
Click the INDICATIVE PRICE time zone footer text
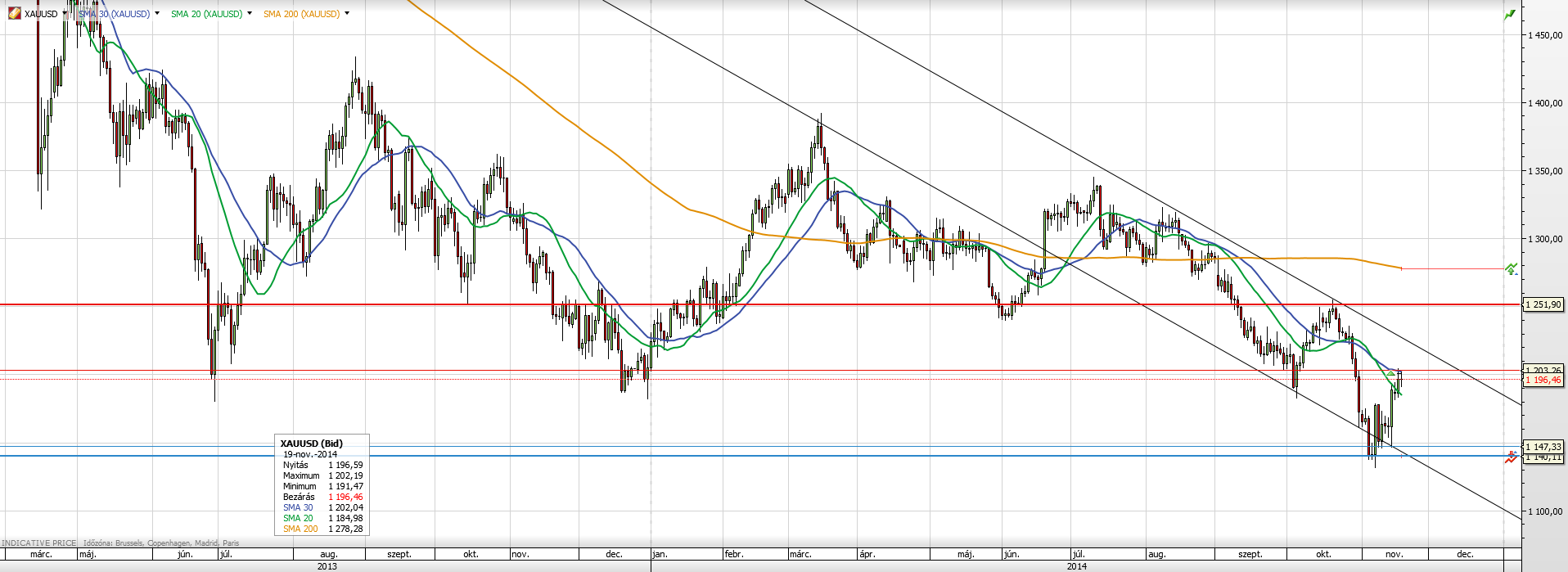pyautogui.click(x=120, y=543)
